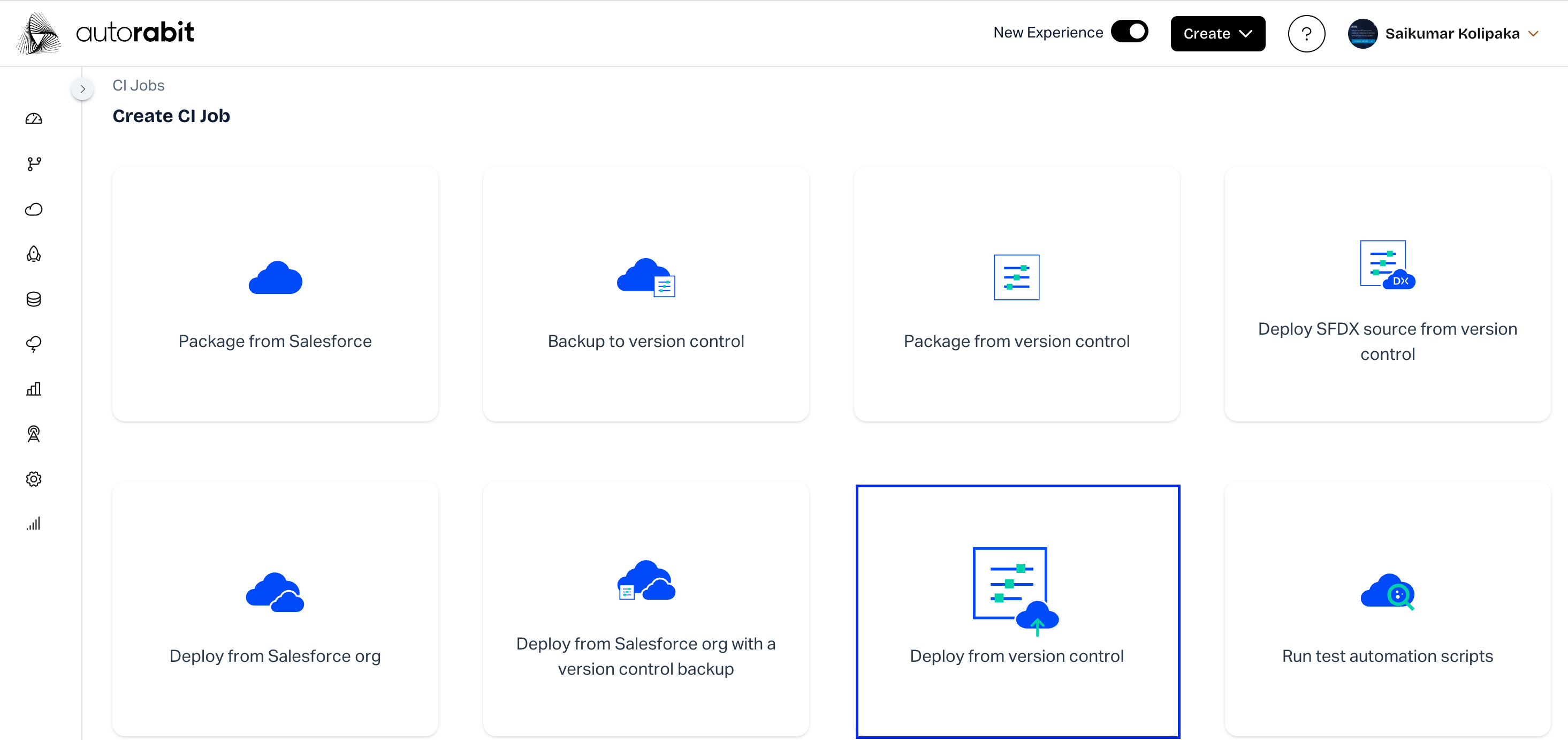Toggle the New Experience switch
Screen dimensions: 1568x740
1129,32
